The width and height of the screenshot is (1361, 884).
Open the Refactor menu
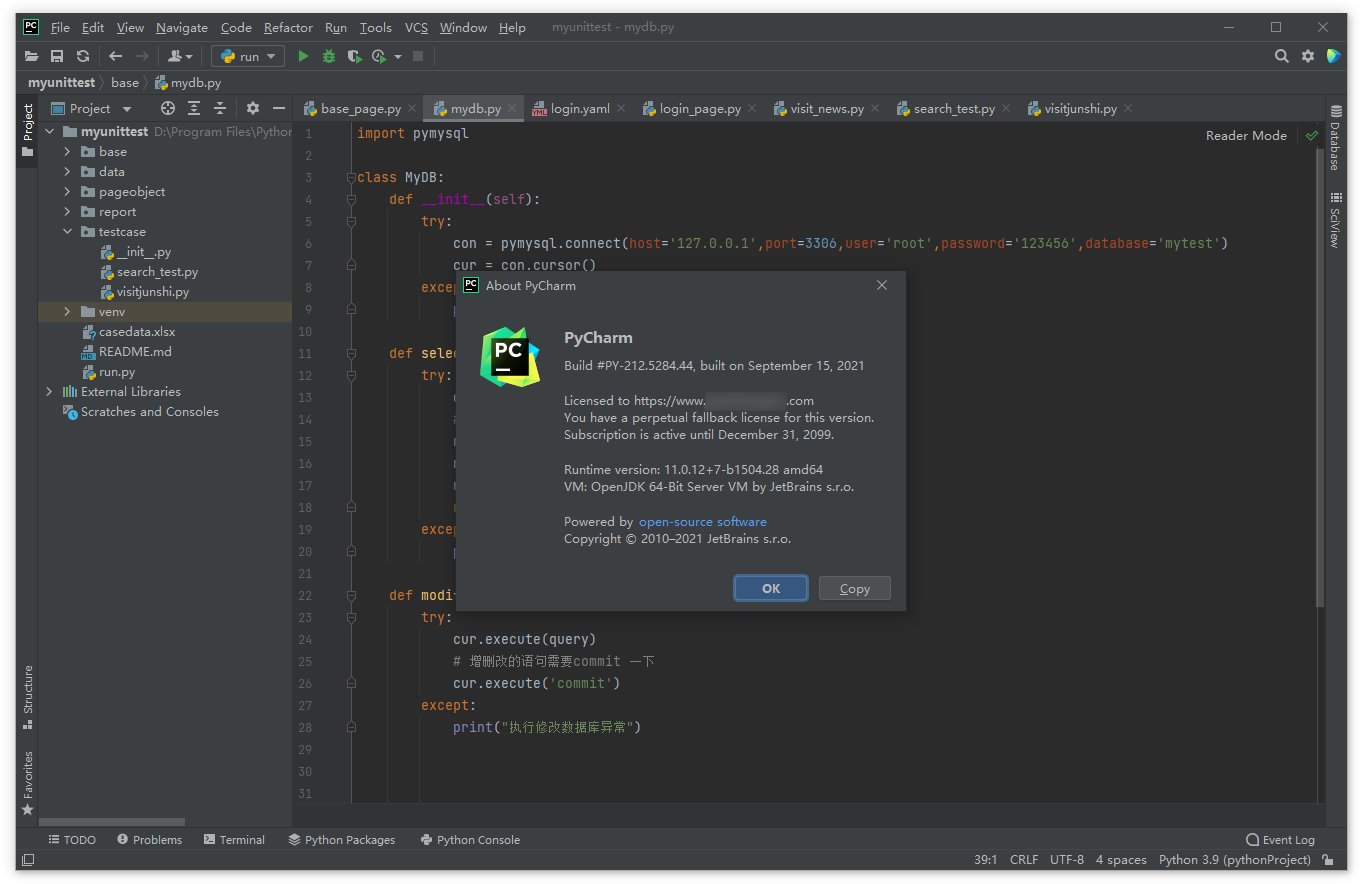click(x=288, y=28)
